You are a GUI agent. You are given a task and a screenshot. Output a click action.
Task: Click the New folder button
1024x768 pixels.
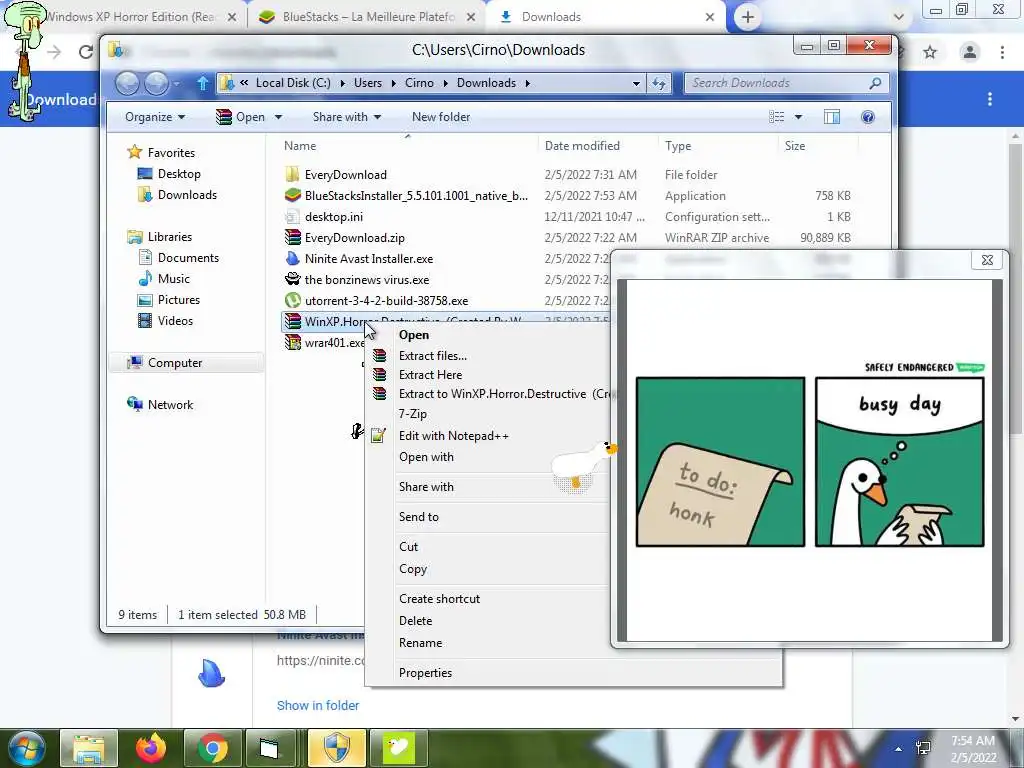pos(441,117)
